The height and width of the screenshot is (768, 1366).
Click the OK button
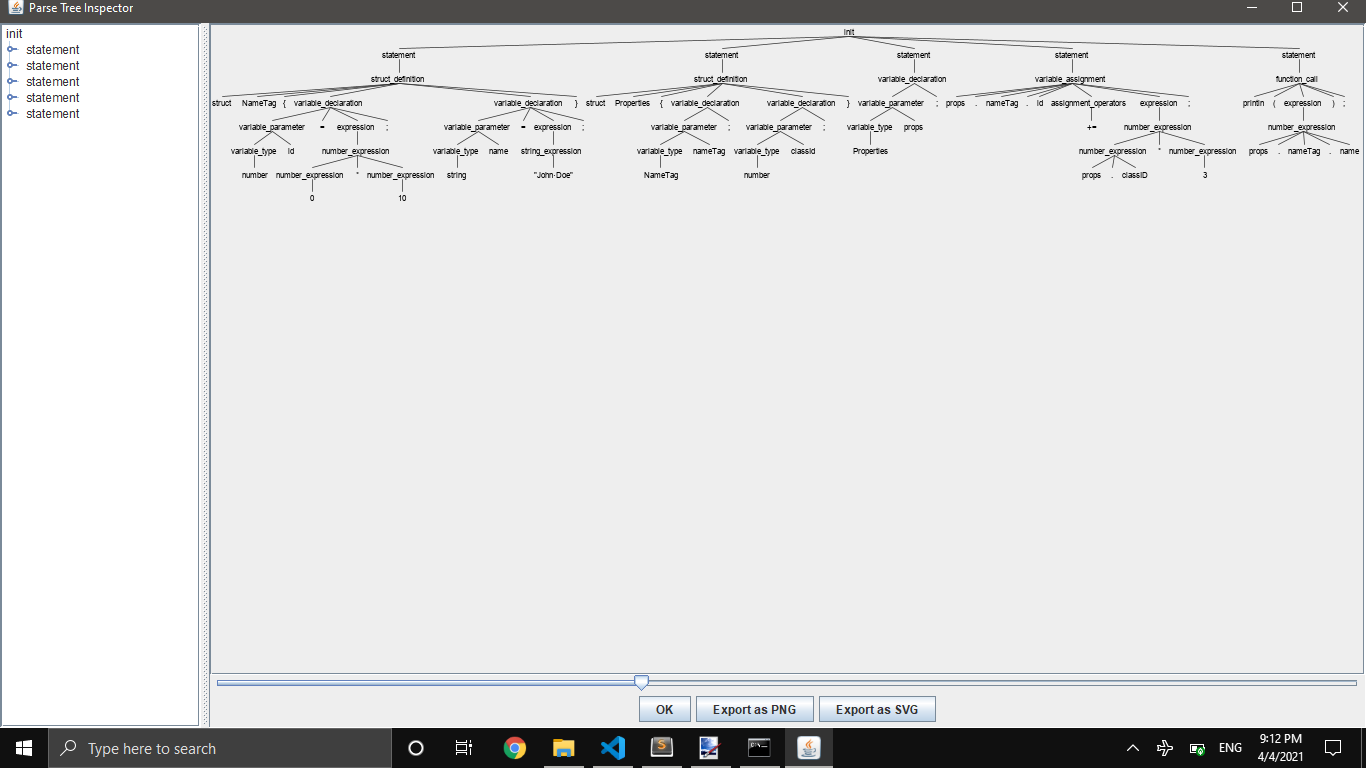665,709
